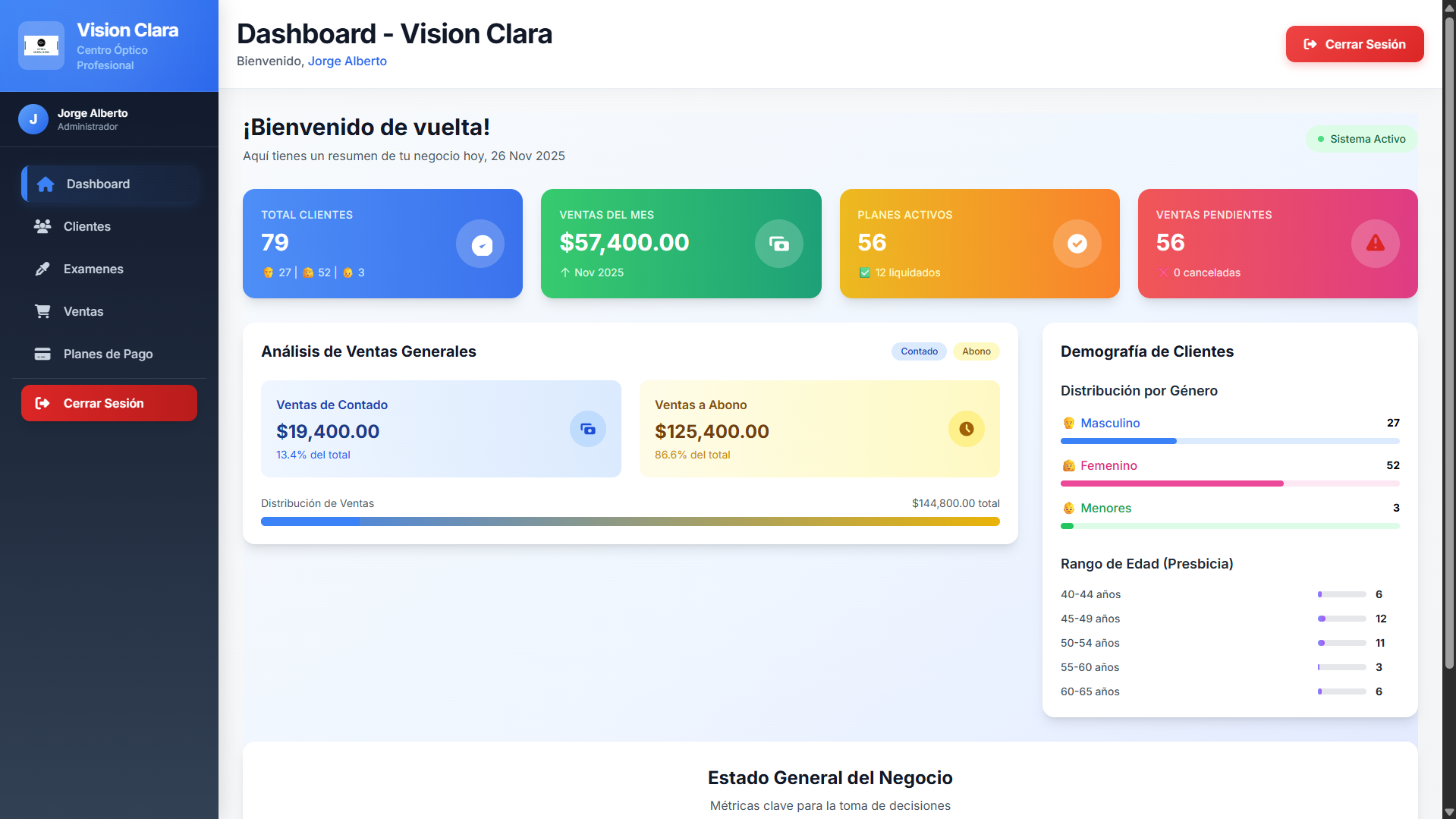Select the Dashboard home icon in sidebar
1456x819 pixels.
45,184
